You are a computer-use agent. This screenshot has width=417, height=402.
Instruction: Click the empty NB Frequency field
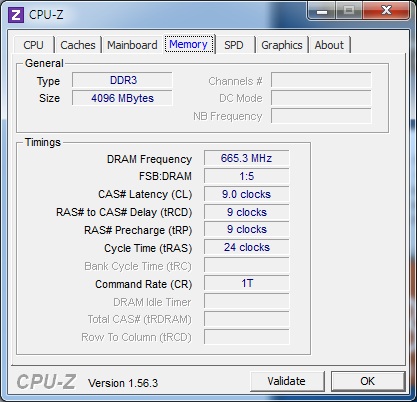point(321,116)
